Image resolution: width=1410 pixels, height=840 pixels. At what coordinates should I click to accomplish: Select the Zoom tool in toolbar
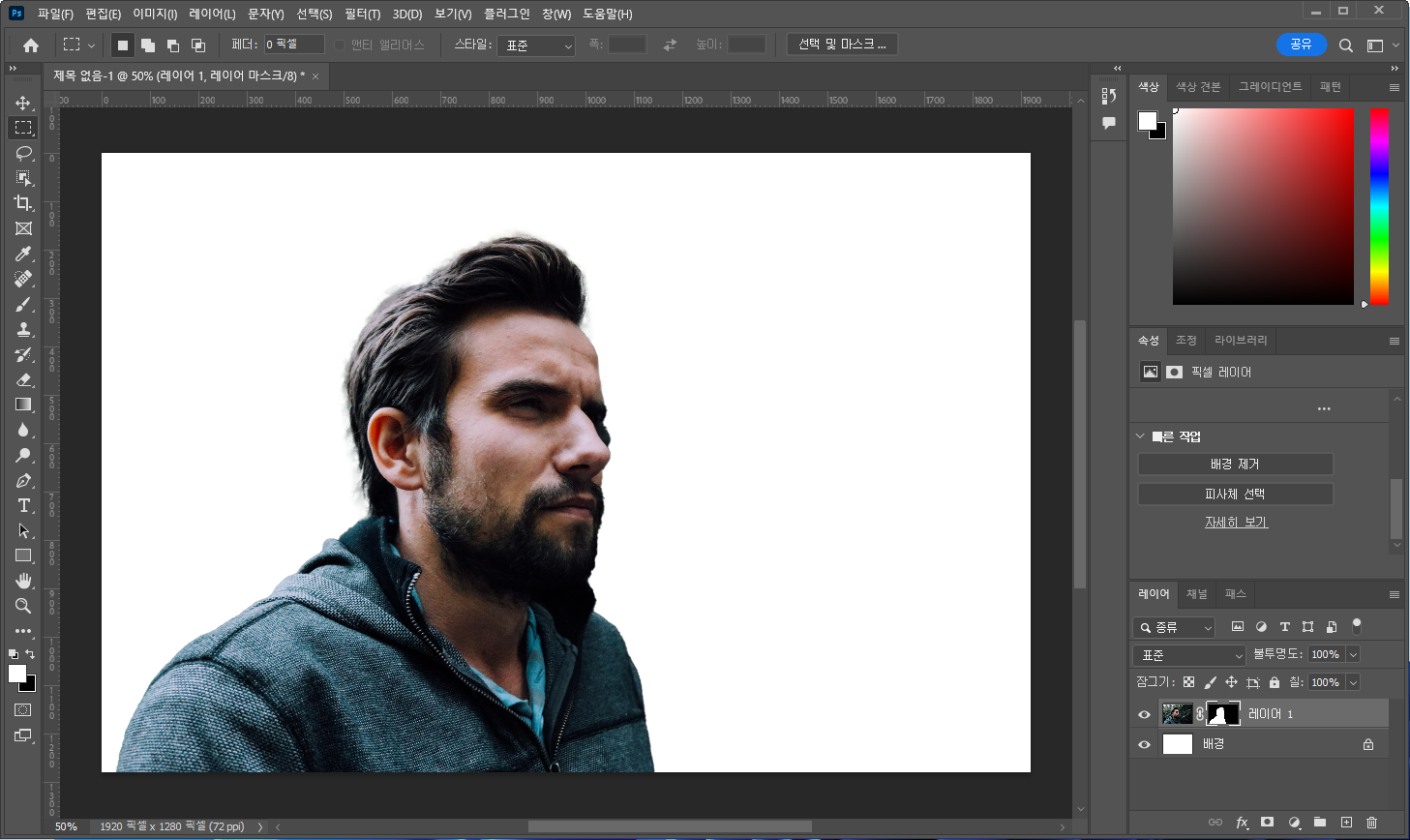pyautogui.click(x=23, y=606)
